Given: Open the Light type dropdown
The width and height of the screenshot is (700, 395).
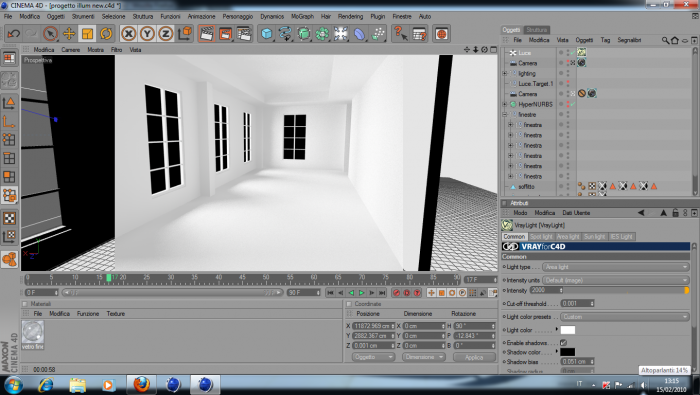Looking at the screenshot, I should coord(616,267).
